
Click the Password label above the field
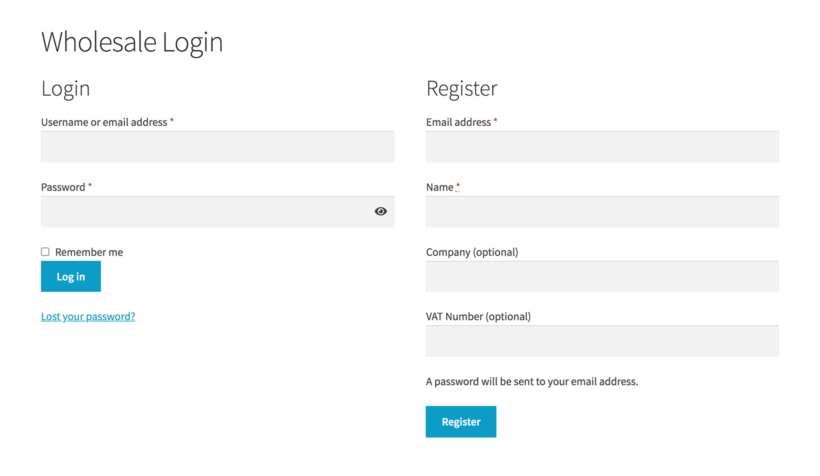pos(63,187)
